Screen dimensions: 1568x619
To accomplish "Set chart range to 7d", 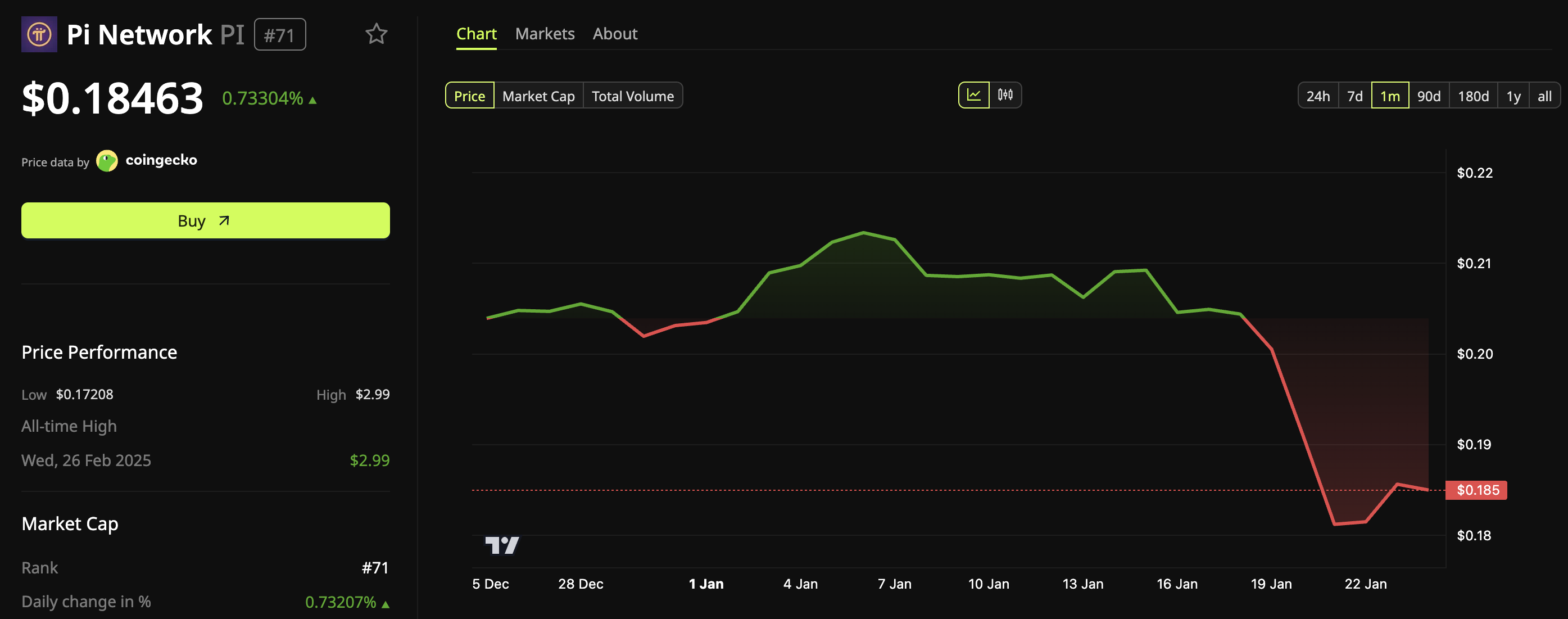I will (1354, 96).
